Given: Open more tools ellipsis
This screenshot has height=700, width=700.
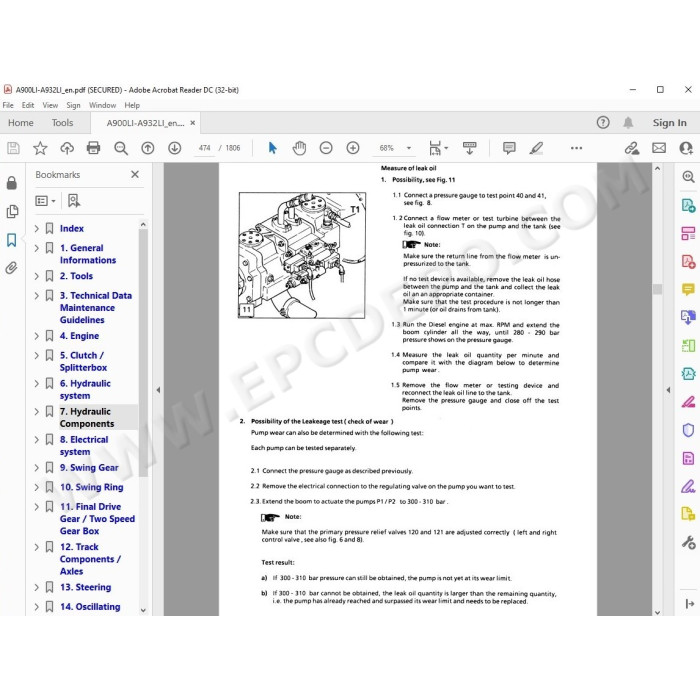Looking at the screenshot, I should click(x=576, y=148).
